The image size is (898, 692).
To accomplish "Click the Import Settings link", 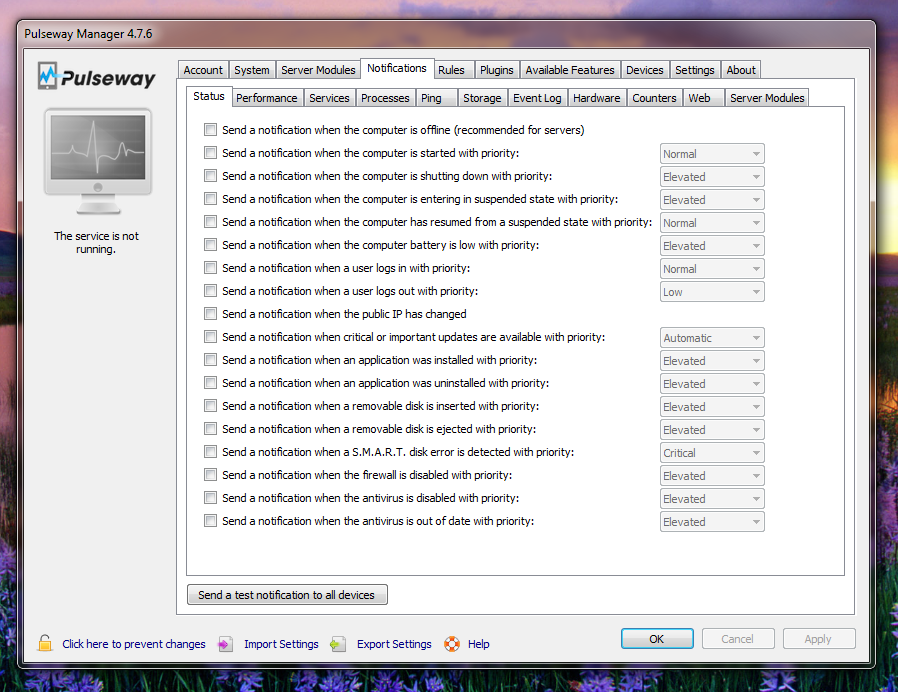I will pyautogui.click(x=281, y=644).
